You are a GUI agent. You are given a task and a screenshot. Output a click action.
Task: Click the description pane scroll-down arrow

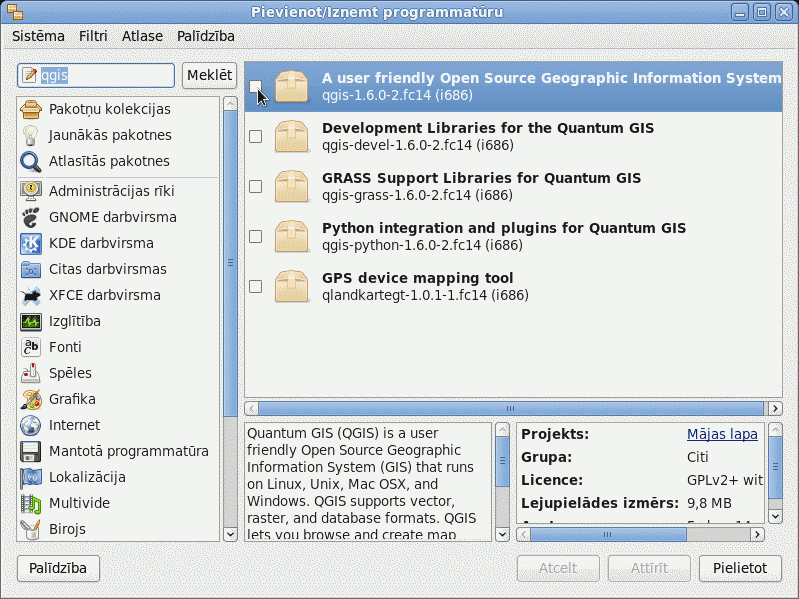point(502,534)
